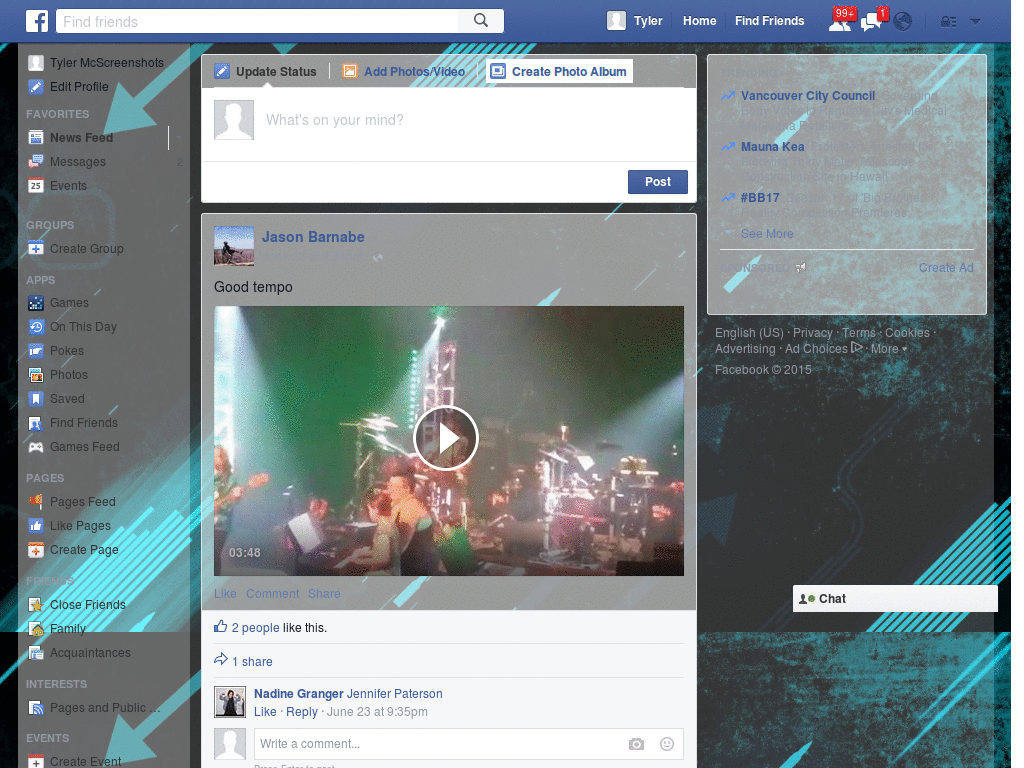Click the search magnifier button

481,21
